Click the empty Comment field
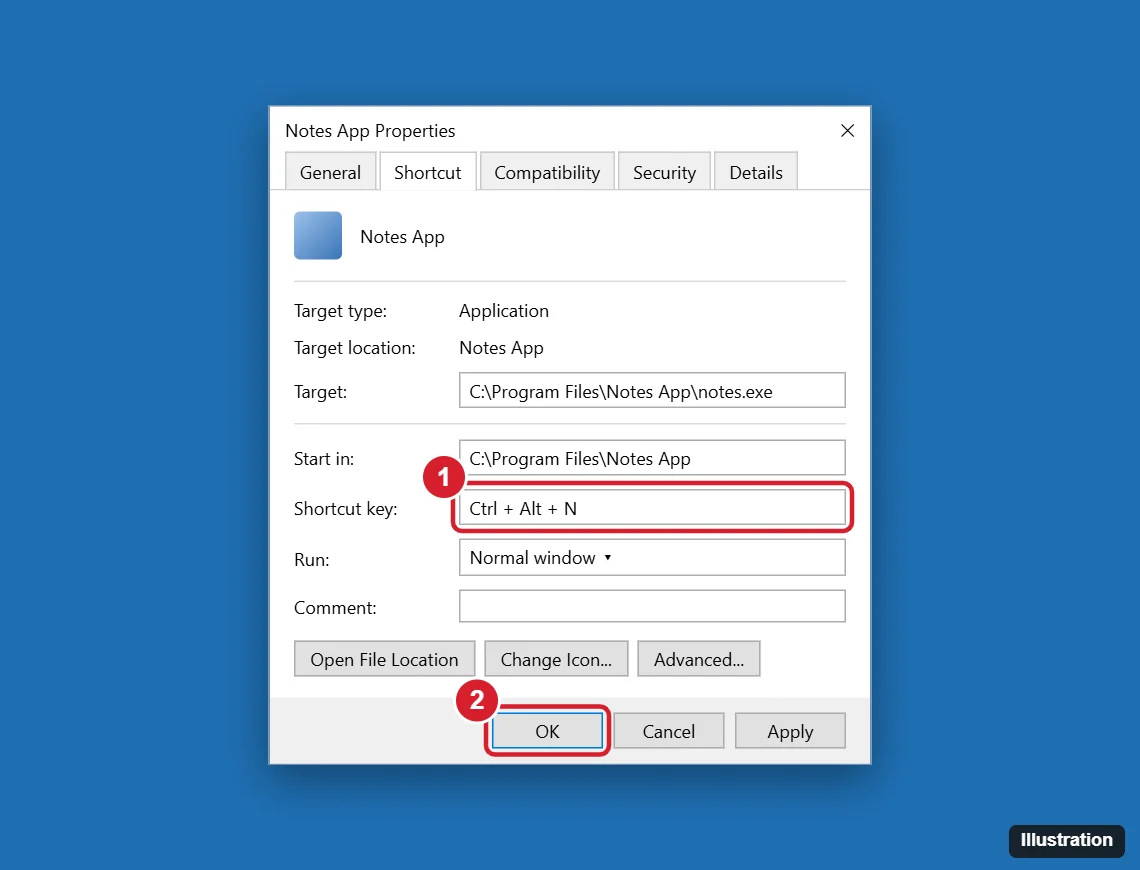Viewport: 1140px width, 870px height. (652, 606)
